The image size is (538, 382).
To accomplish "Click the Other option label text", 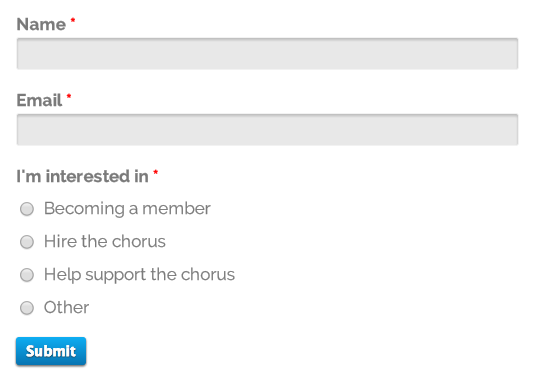I will (66, 307).
